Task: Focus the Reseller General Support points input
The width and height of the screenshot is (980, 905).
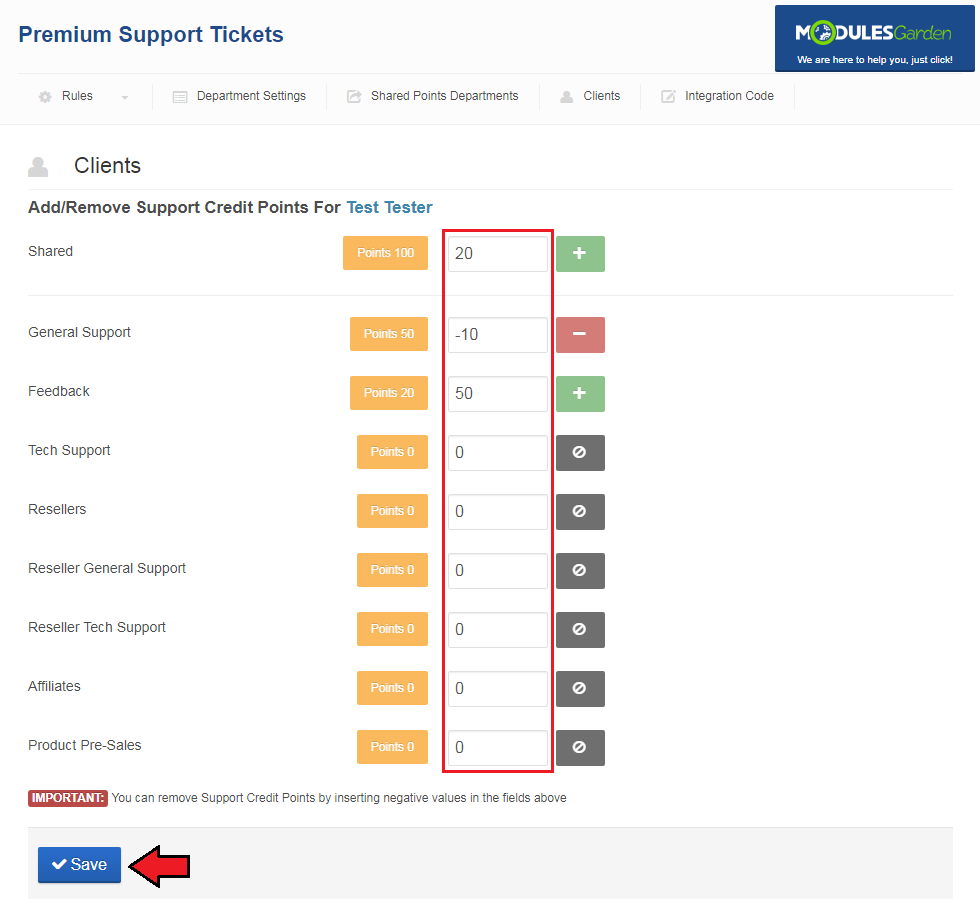Action: (498, 571)
